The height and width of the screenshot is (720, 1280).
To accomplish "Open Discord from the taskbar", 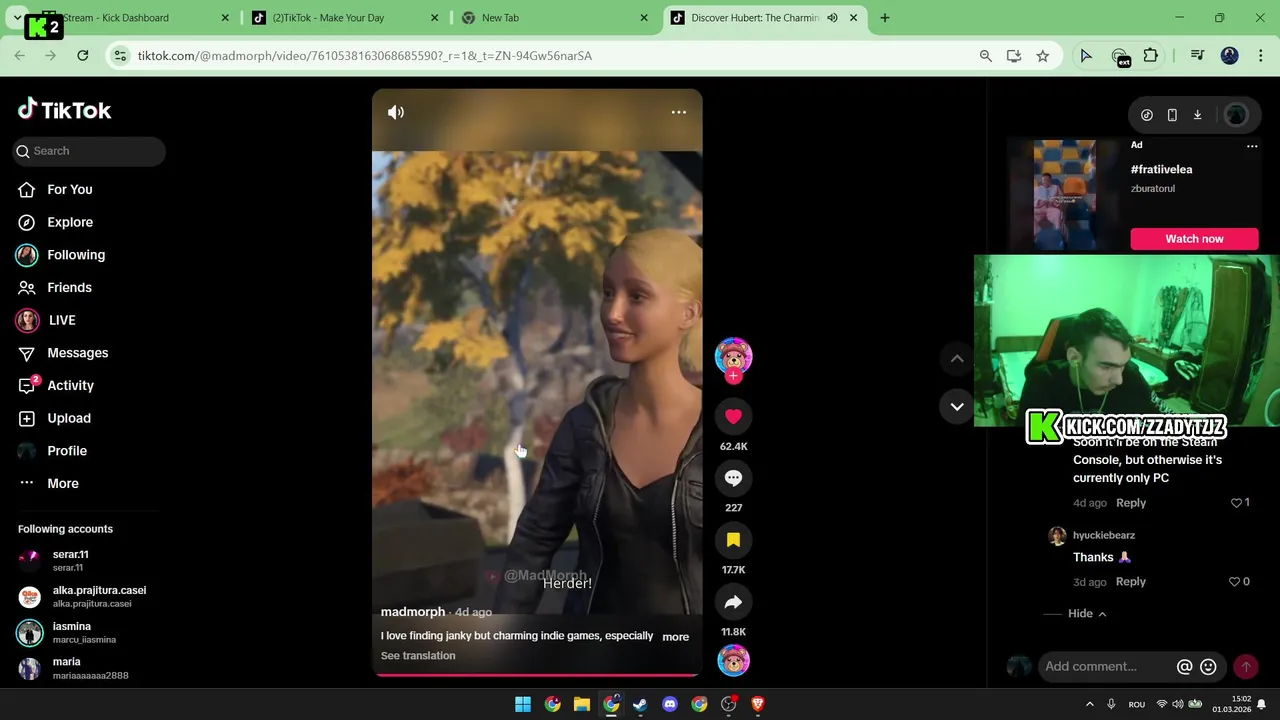I will [x=670, y=704].
